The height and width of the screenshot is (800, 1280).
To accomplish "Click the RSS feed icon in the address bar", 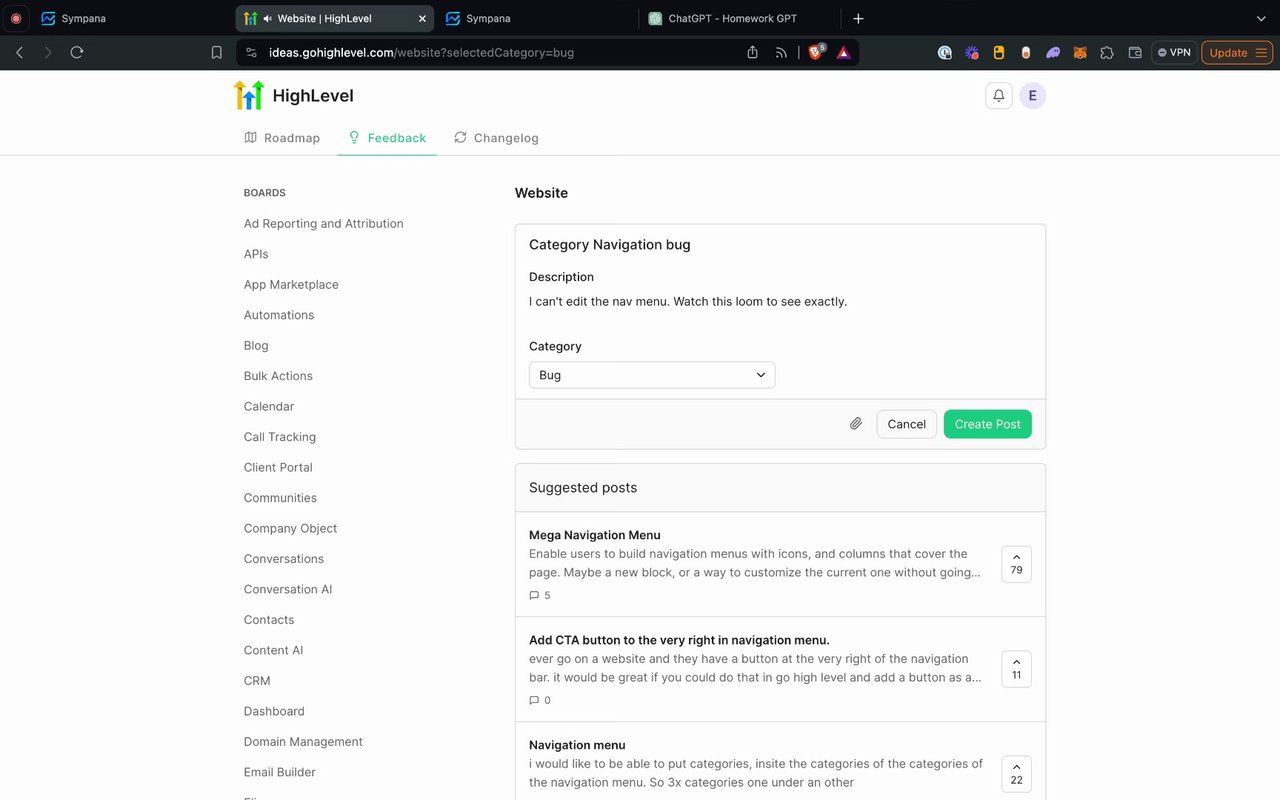I will tap(781, 52).
